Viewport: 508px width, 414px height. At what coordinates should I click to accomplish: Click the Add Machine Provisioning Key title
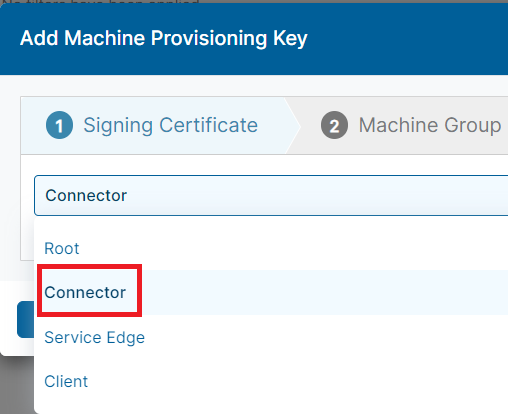pos(163,38)
